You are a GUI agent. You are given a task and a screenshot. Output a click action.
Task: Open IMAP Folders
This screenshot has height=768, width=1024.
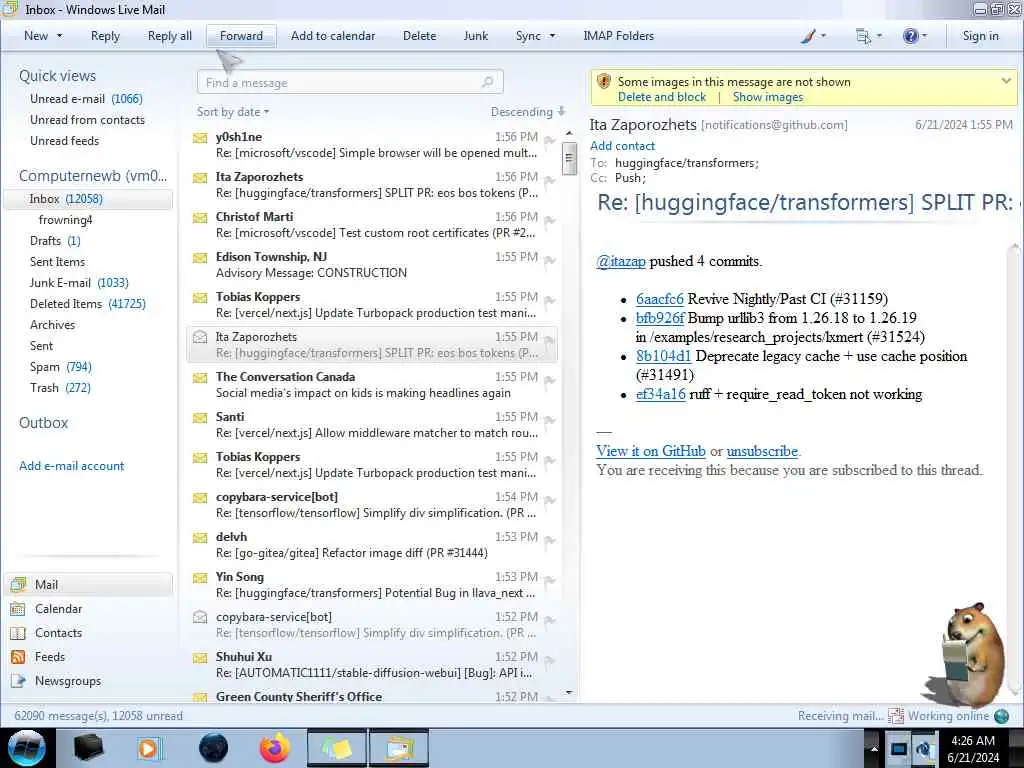(x=618, y=36)
